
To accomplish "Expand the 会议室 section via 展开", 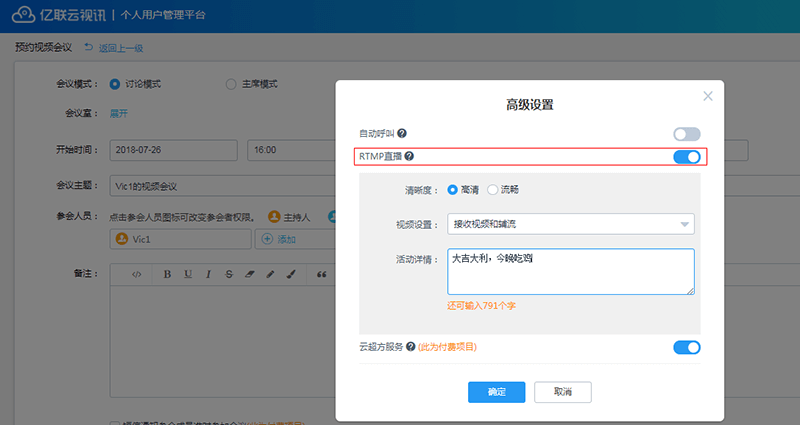I will point(119,113).
